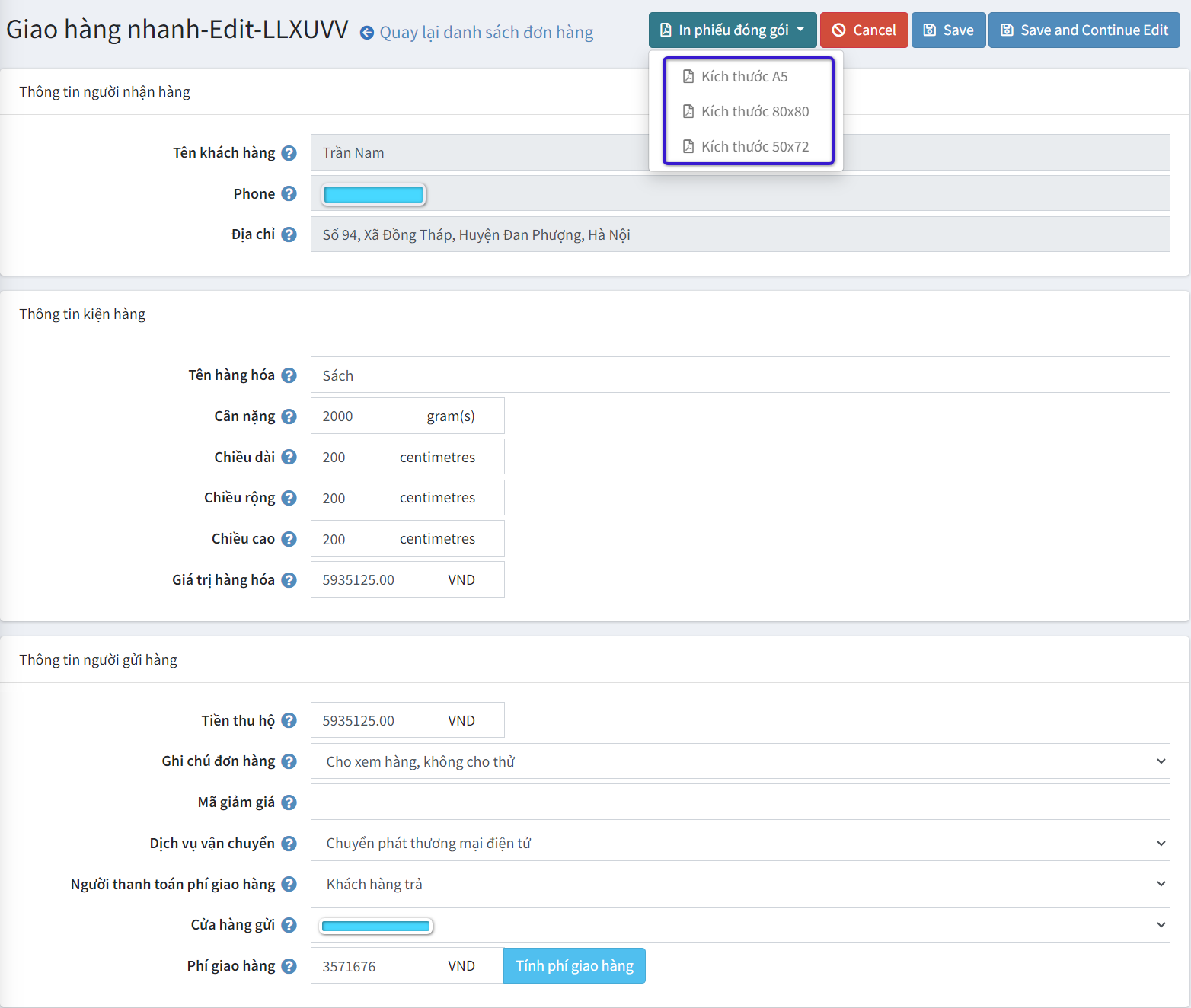1191x1008 pixels.
Task: Toggle In phiếu đóng gói dropdown button
Action: (732, 30)
